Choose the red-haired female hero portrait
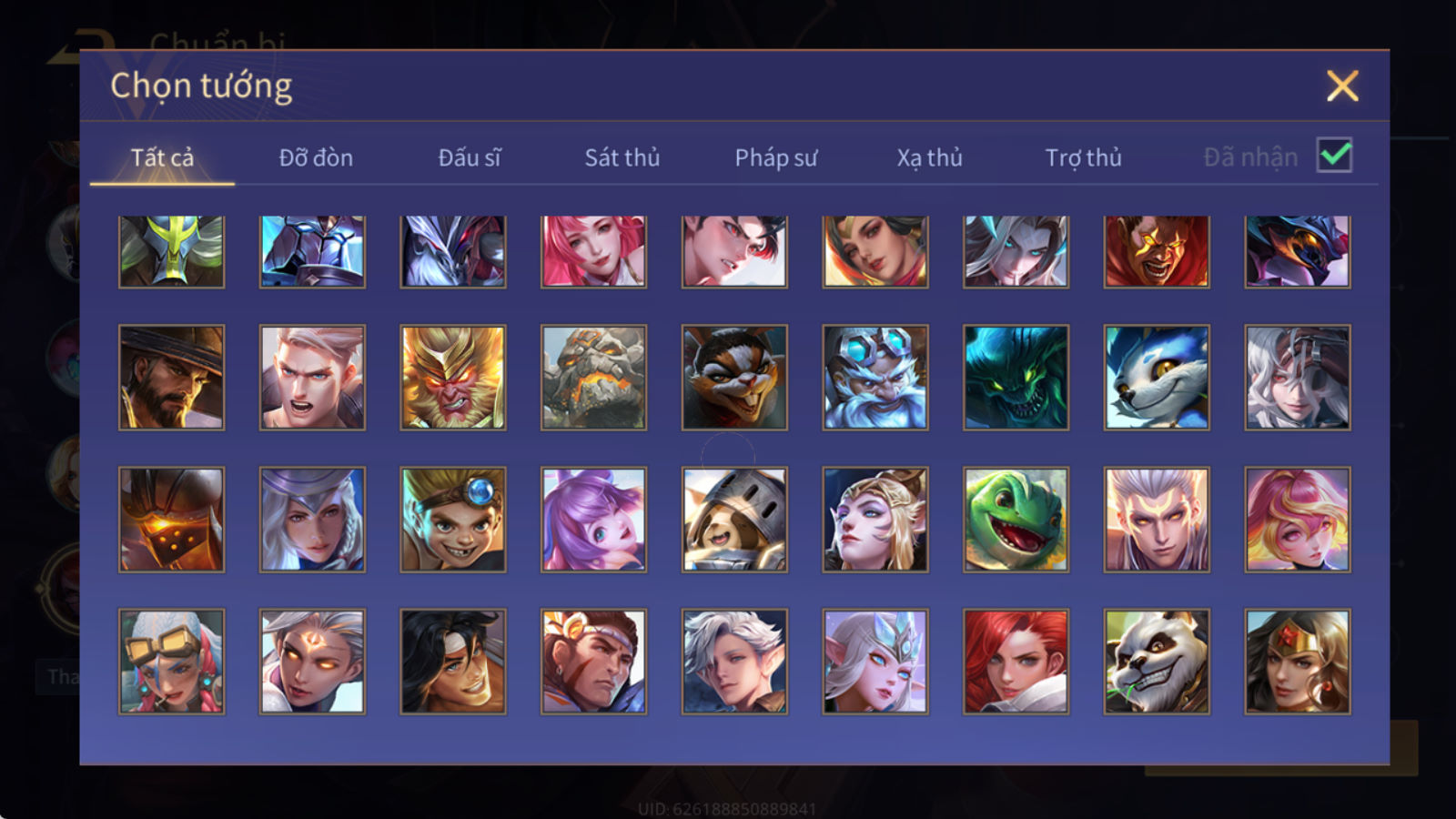This screenshot has height=819, width=1456. 1016,662
